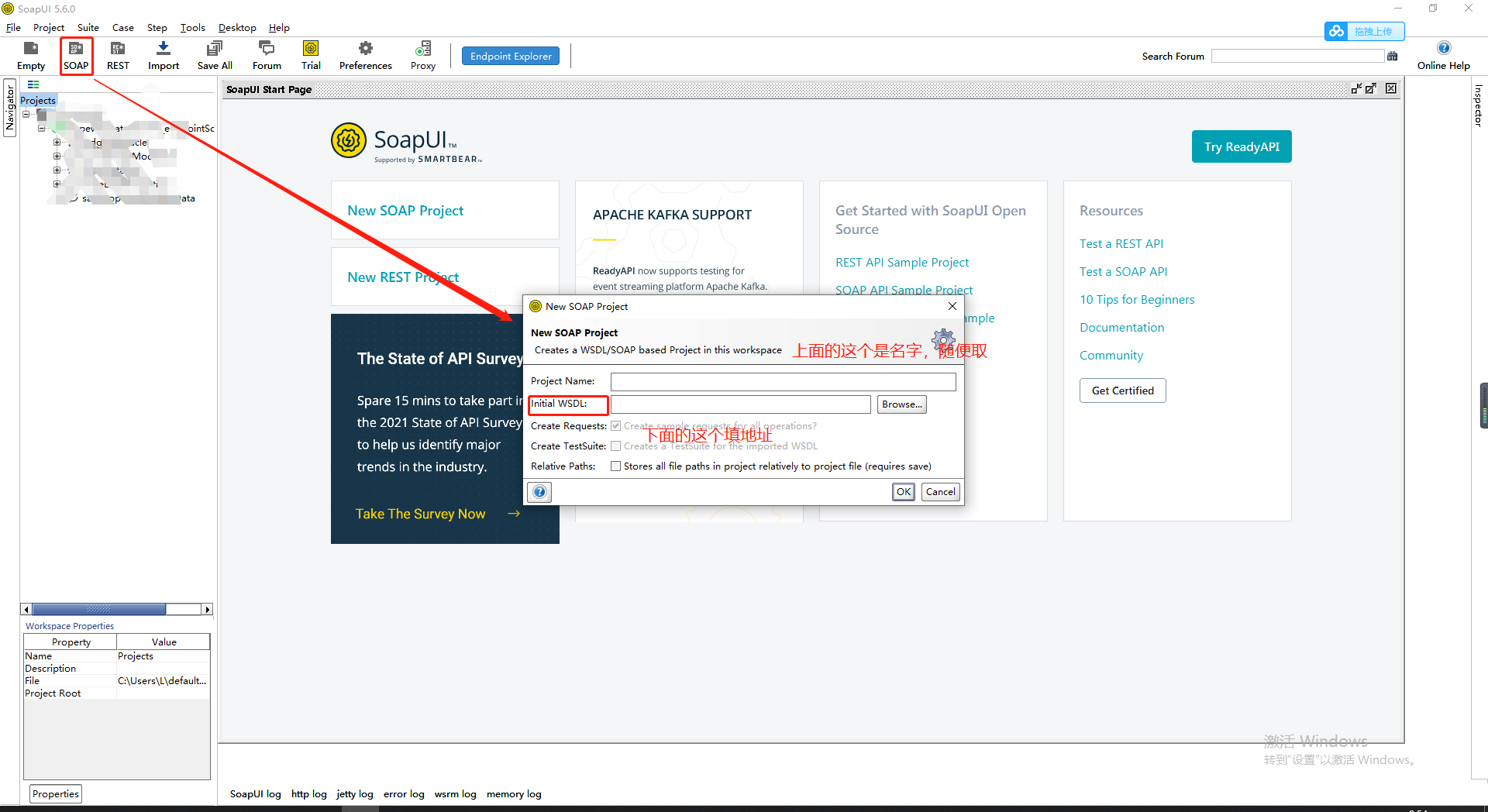Image resolution: width=1488 pixels, height=812 pixels.
Task: Open the Case menu
Action: [x=122, y=27]
